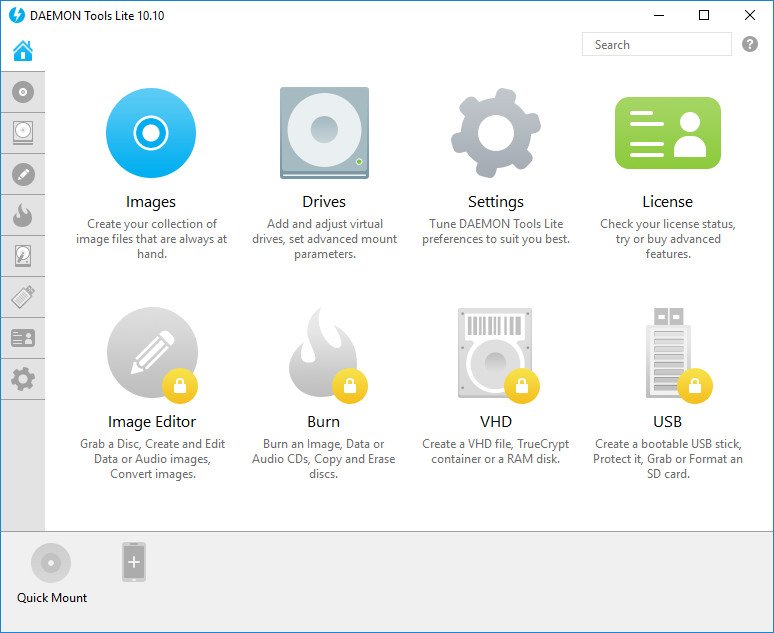Click the lock badge on Burn
Image resolution: width=774 pixels, height=633 pixels.
349,386
